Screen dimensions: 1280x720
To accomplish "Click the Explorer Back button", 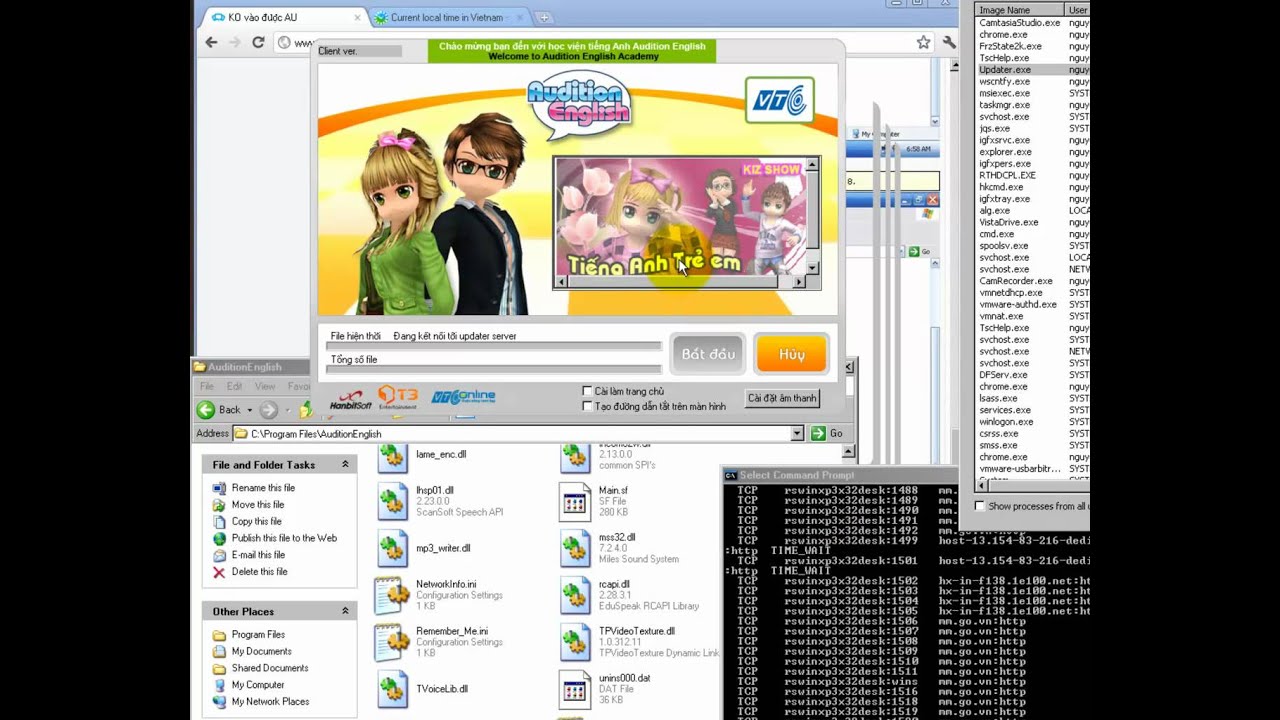I will point(219,409).
